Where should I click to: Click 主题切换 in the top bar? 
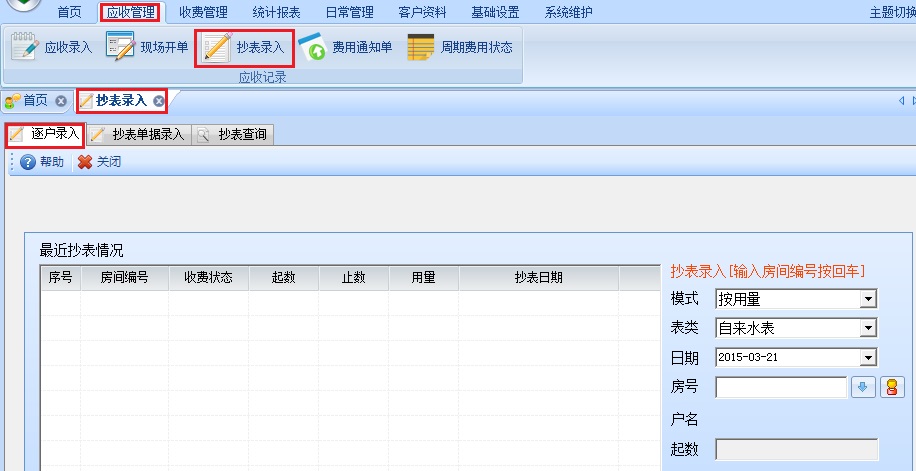[x=892, y=13]
